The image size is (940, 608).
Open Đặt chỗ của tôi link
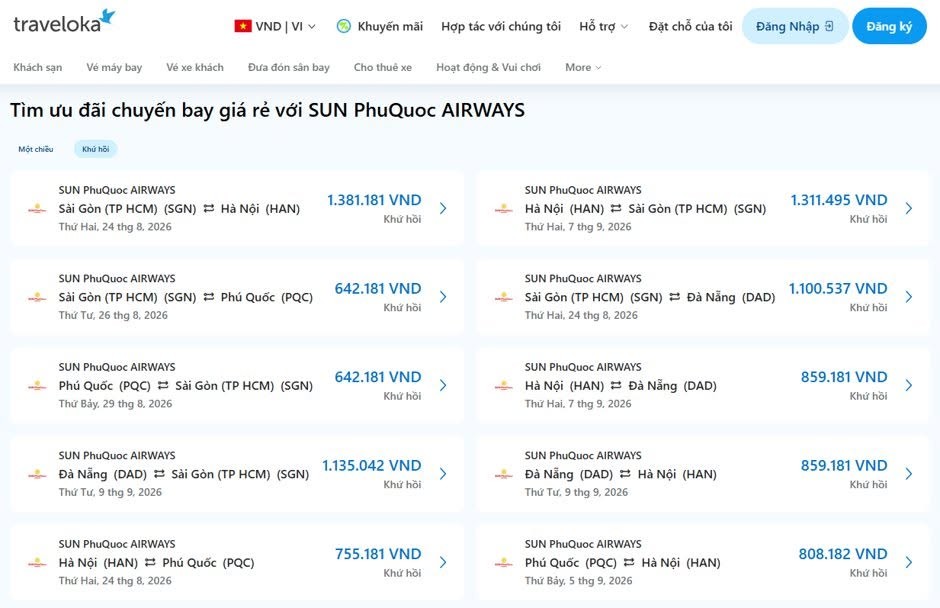[x=691, y=26]
